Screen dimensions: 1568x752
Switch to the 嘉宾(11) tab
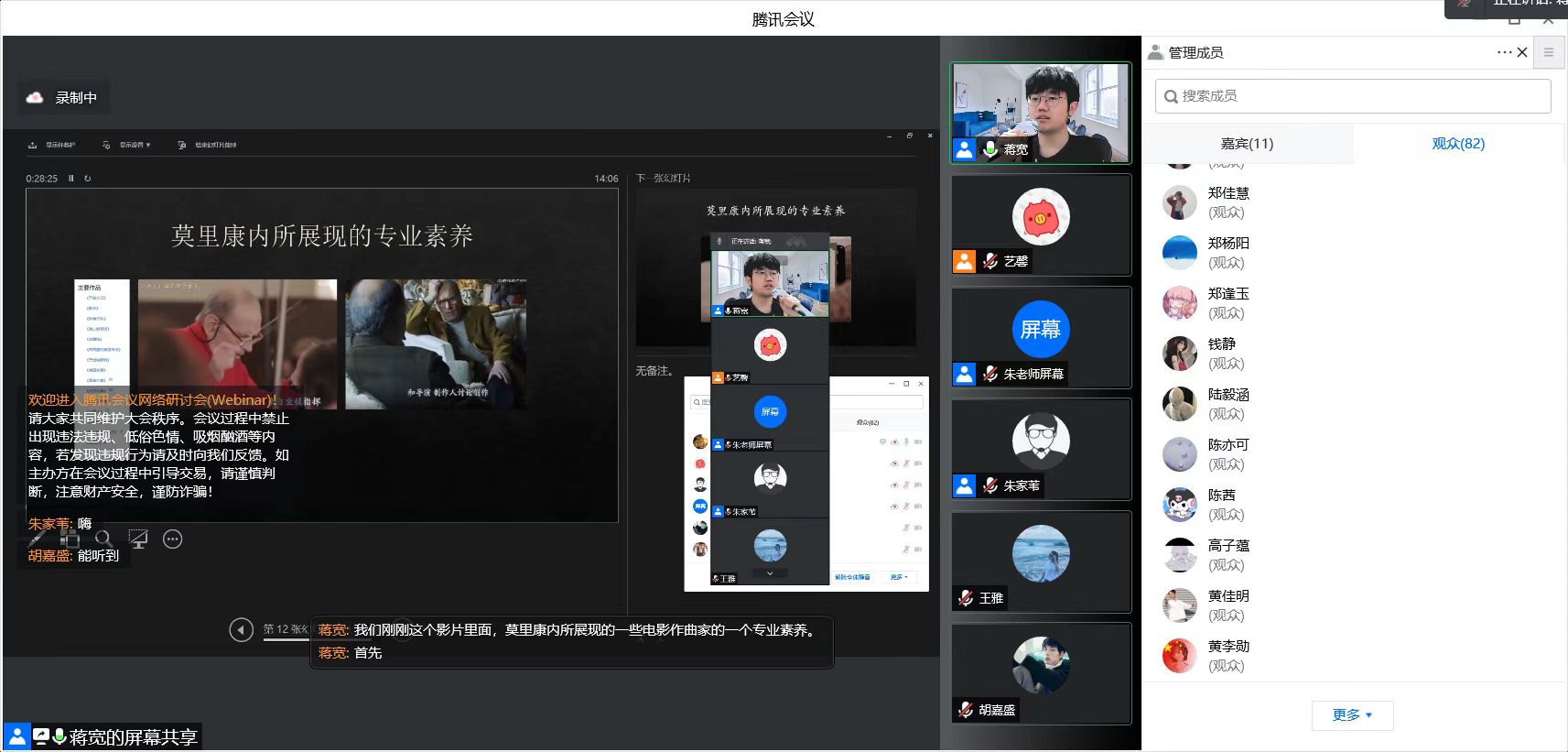(x=1247, y=144)
